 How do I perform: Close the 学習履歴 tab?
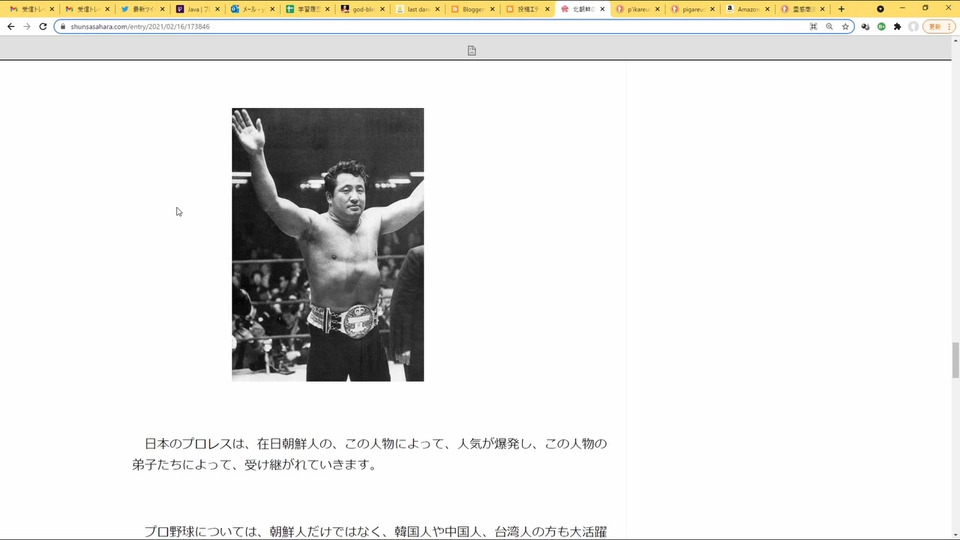[328, 9]
